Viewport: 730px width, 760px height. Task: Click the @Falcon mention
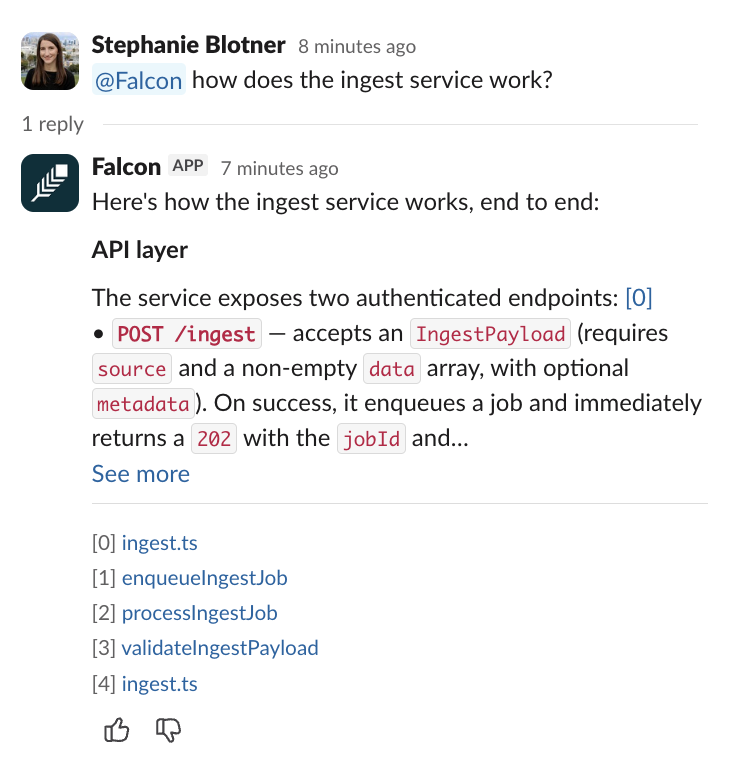[139, 80]
